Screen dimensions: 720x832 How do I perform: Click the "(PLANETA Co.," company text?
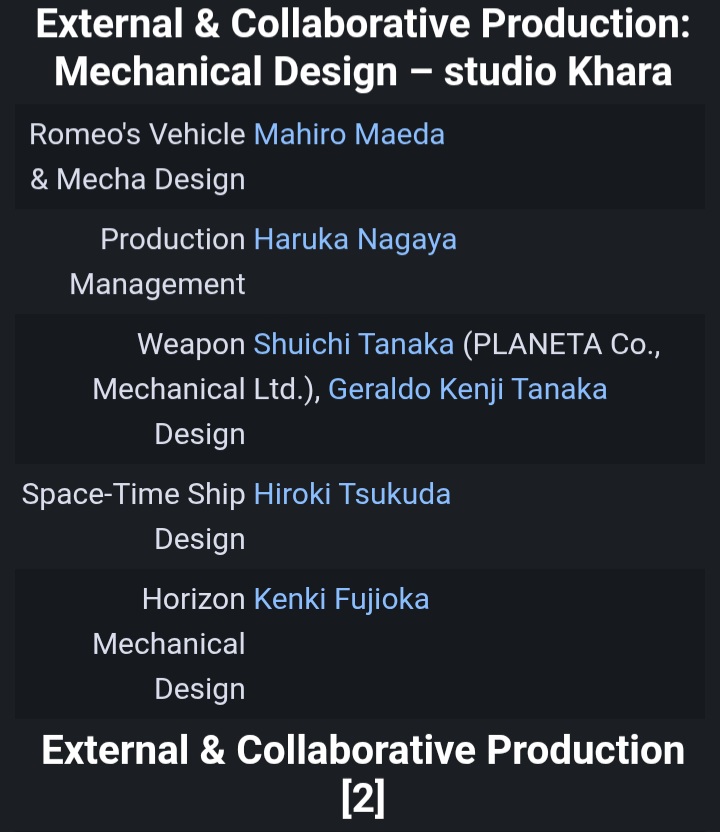[561, 344]
